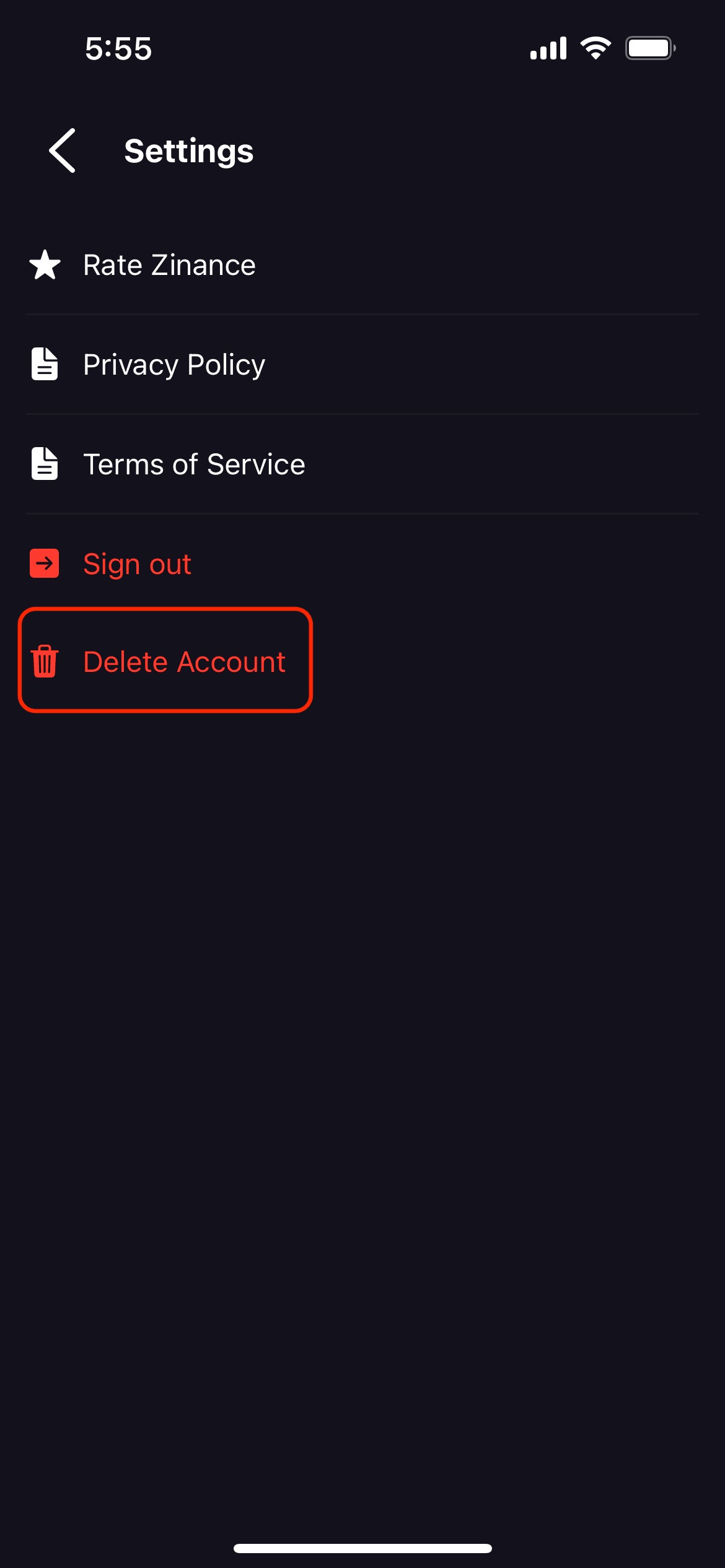Open the Rate Zinance option

point(169,265)
